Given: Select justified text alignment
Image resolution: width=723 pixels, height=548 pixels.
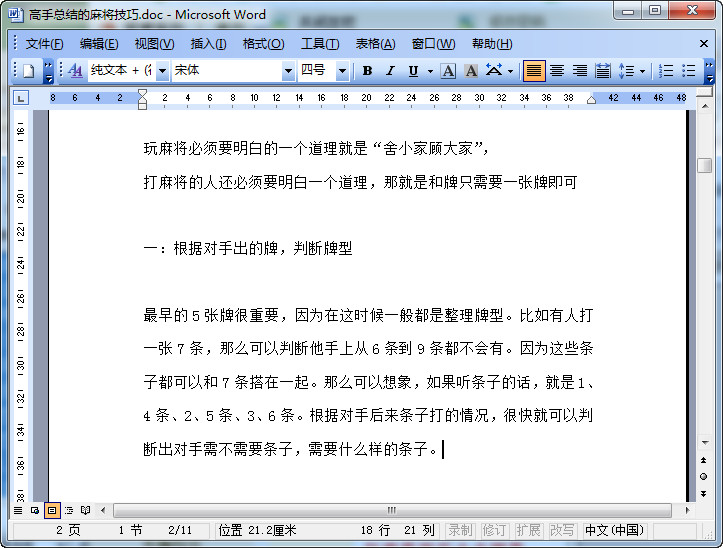Looking at the screenshot, I should tap(533, 71).
